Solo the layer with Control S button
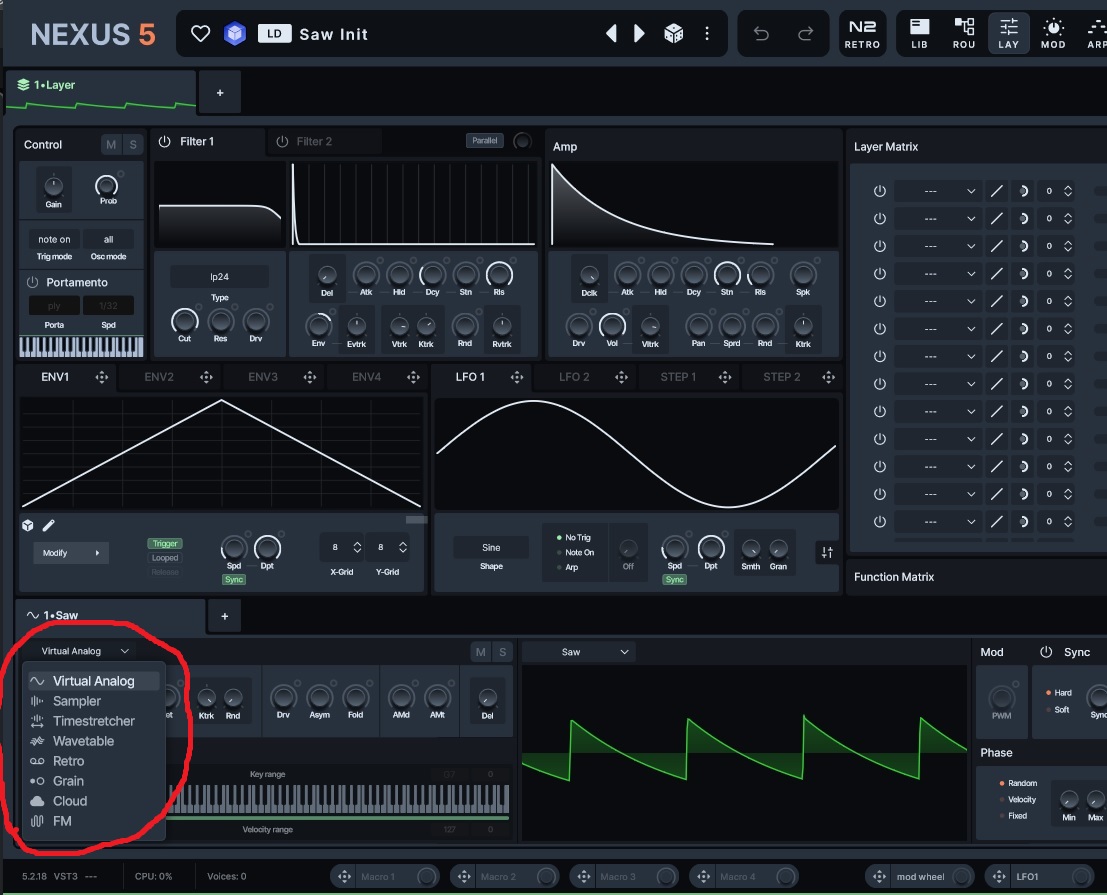This screenshot has width=1107, height=895. [x=133, y=145]
